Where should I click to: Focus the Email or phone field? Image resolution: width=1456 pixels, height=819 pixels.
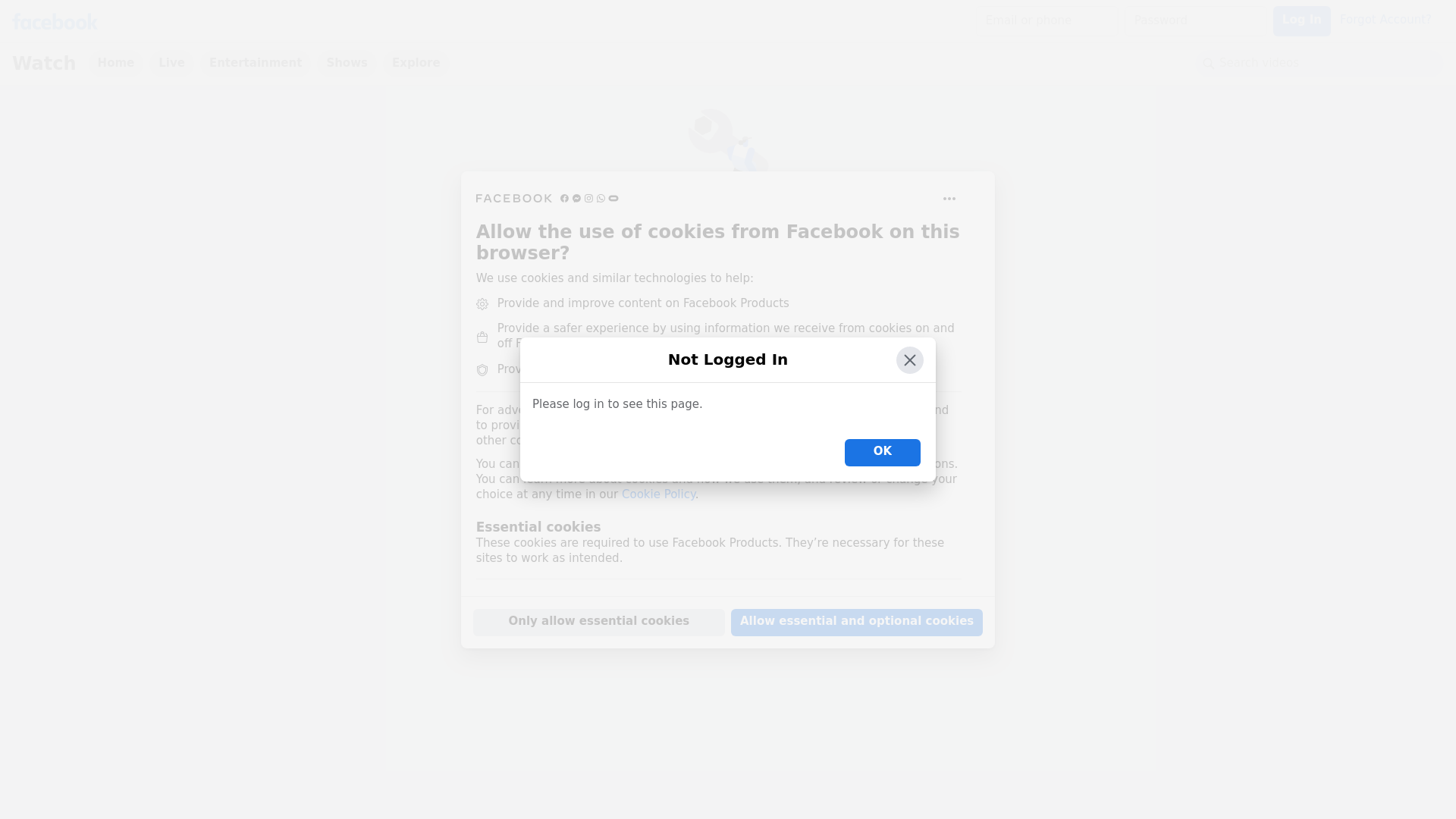tap(1049, 20)
